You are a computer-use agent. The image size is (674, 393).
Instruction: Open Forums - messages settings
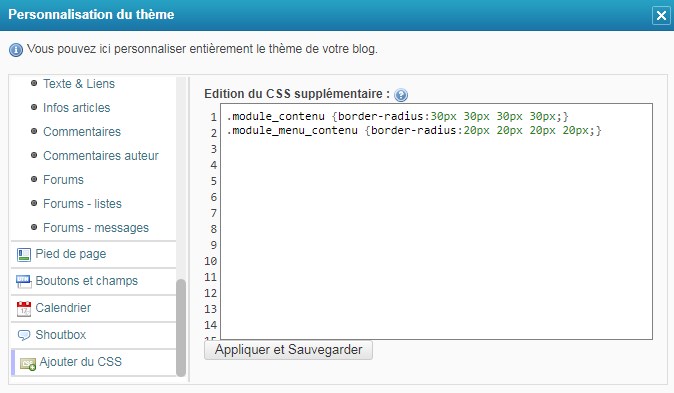96,228
